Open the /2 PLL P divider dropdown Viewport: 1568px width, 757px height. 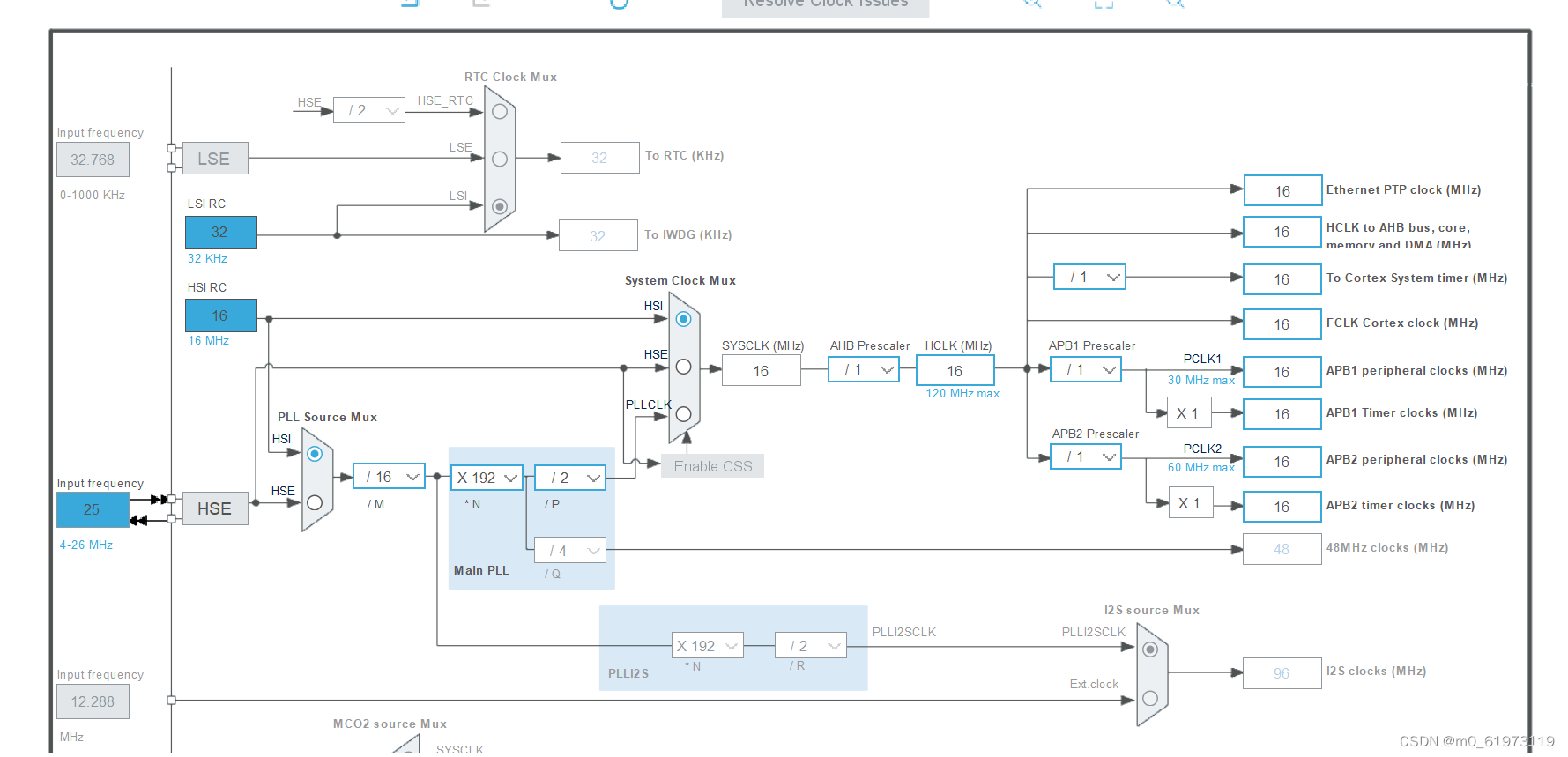(570, 478)
